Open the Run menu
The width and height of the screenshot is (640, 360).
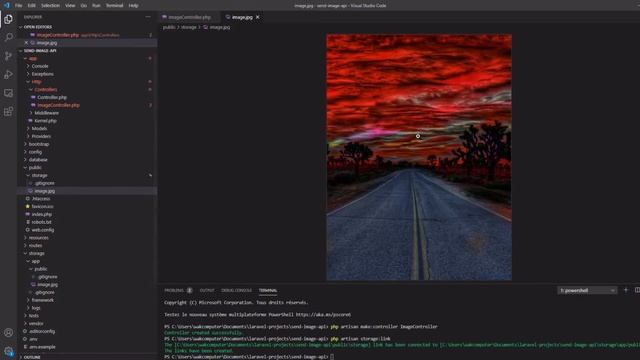tap(96, 6)
